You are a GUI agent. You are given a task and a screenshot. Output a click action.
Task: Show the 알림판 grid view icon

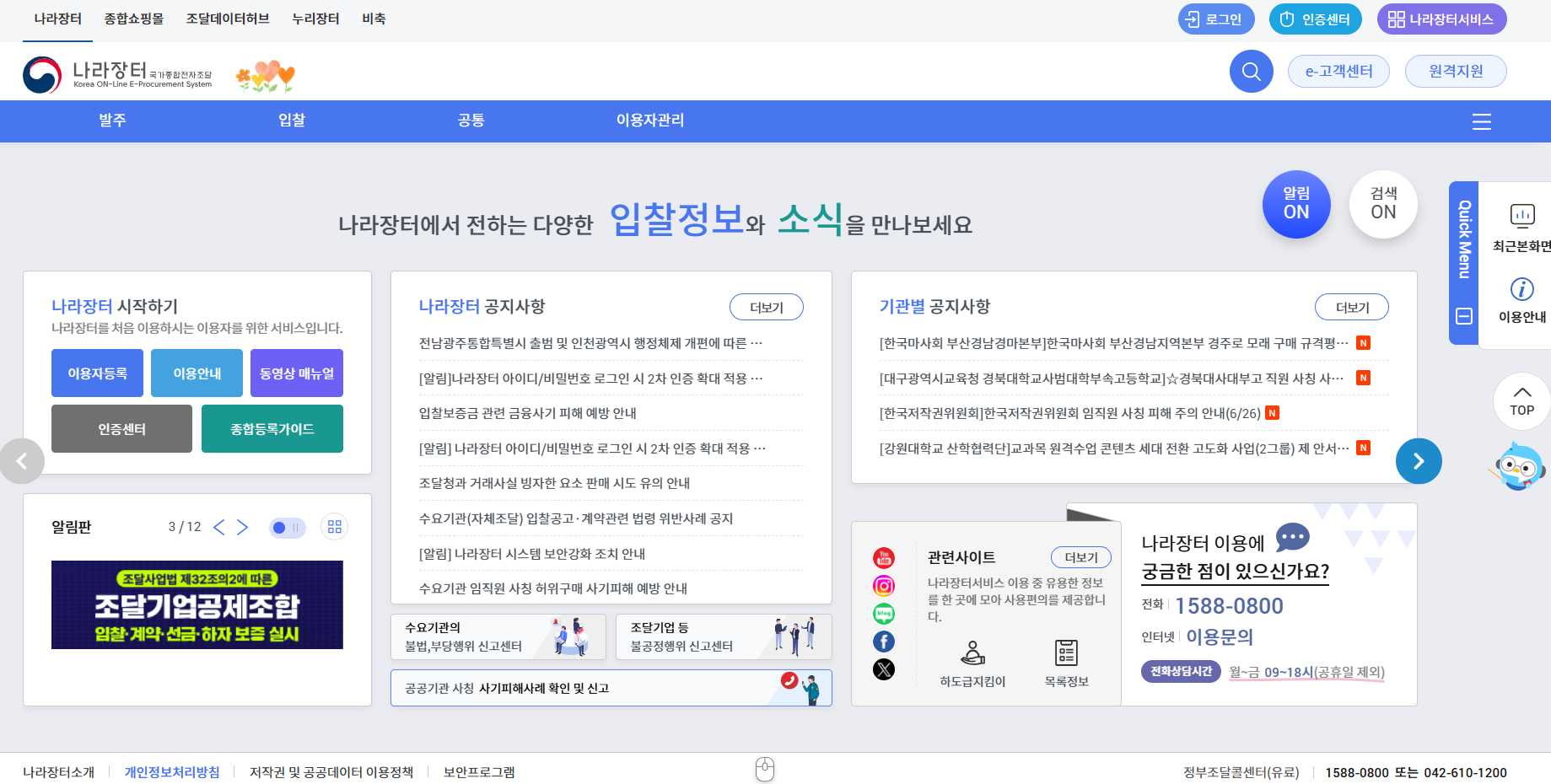pyautogui.click(x=335, y=527)
